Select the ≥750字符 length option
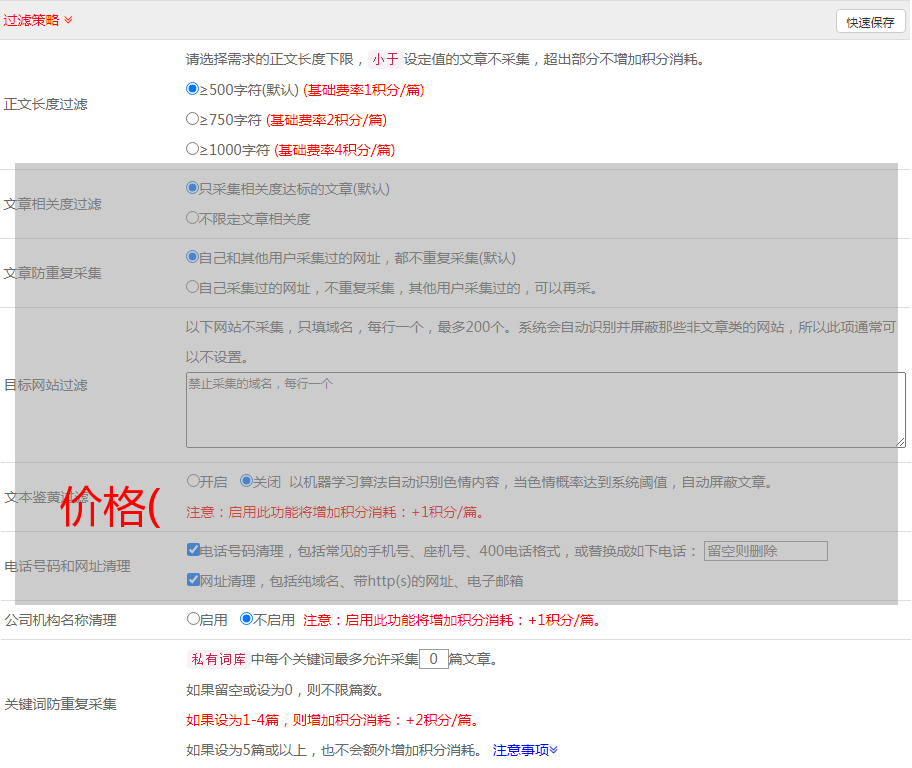The height and width of the screenshot is (768, 912). point(193,119)
